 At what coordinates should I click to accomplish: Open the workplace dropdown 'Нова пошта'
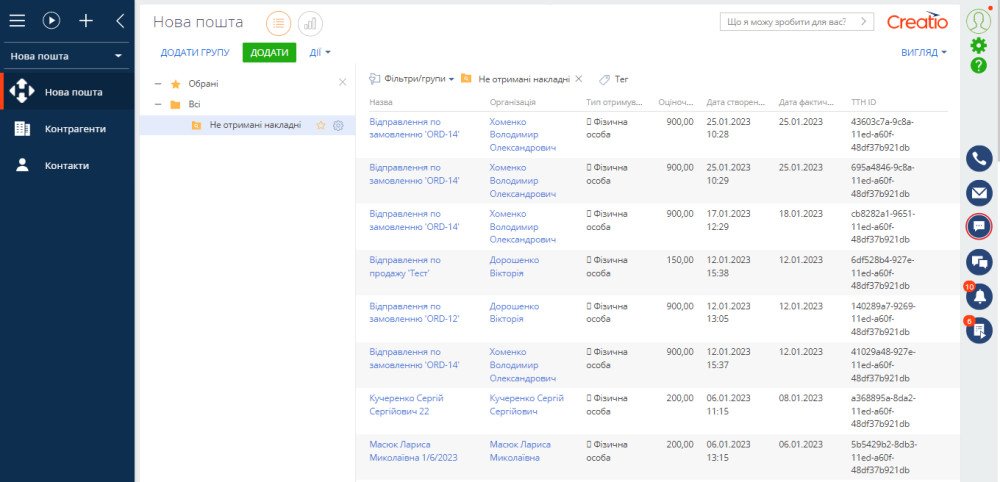66,56
